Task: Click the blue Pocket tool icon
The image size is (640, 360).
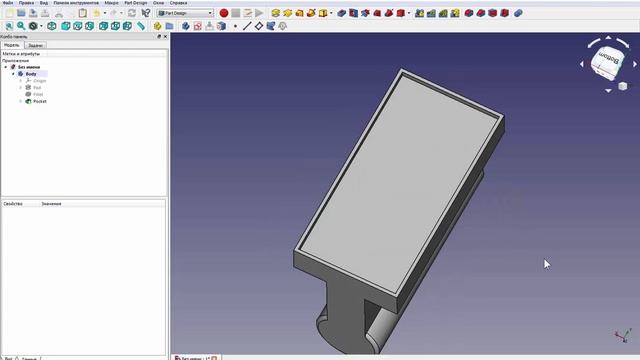Action: coord(342,13)
